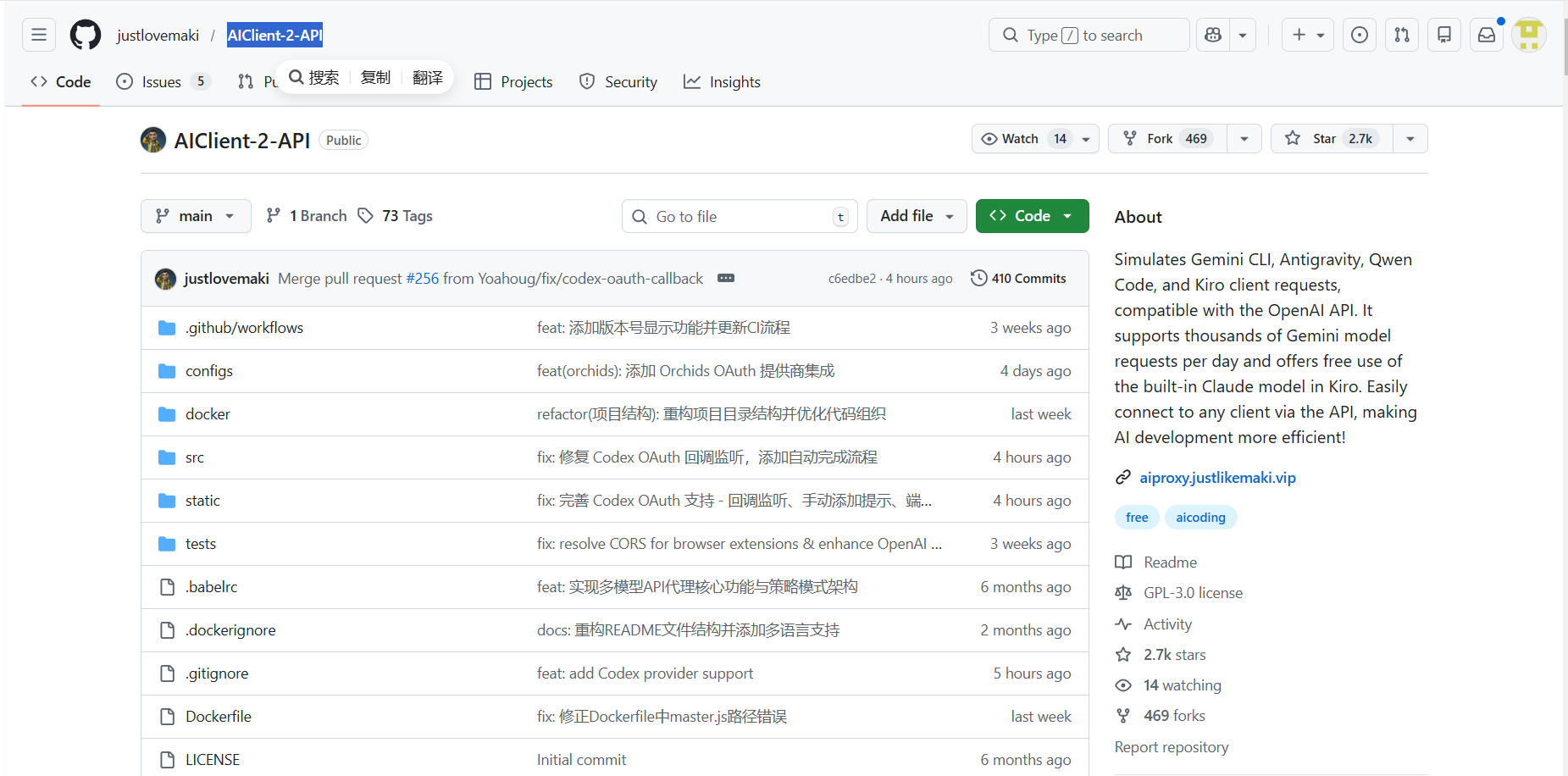Click the GitHub logo home icon
Image resolution: width=1568 pixels, height=776 pixels.
86,35
